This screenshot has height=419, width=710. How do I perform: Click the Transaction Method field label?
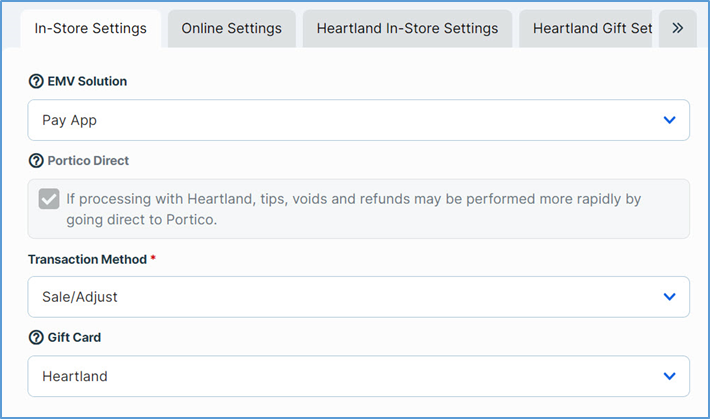pos(88,259)
